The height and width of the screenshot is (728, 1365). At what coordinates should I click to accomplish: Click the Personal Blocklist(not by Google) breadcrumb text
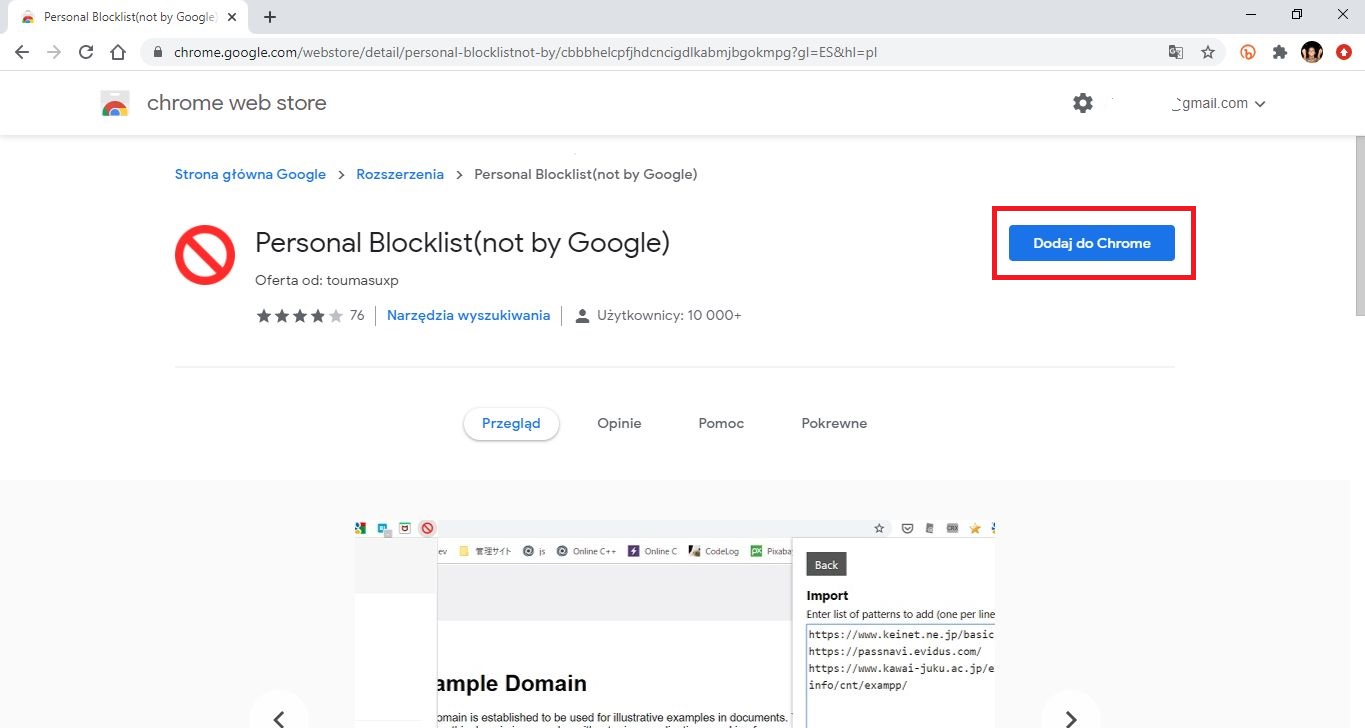coord(585,174)
